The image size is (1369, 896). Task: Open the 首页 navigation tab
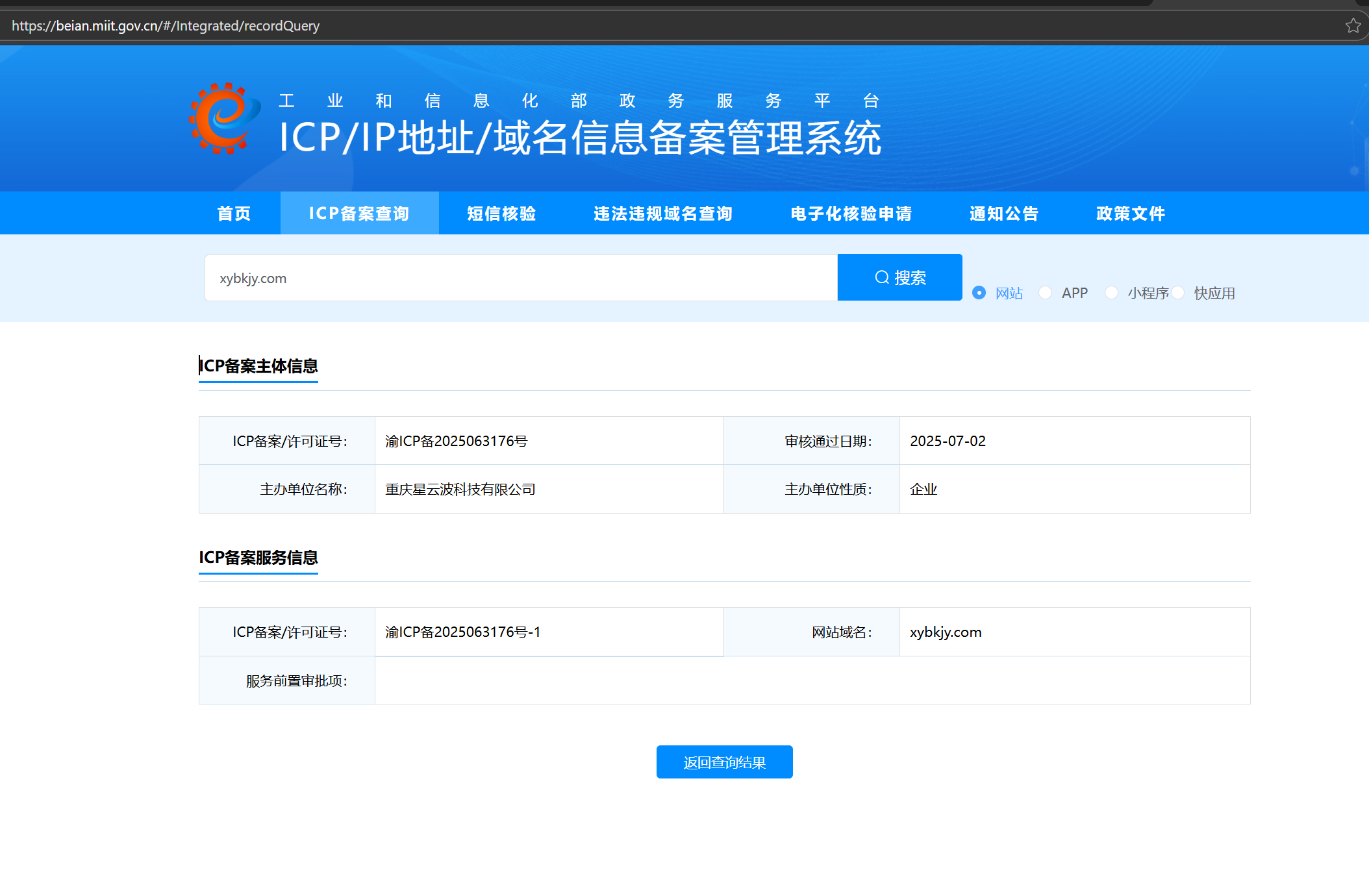(x=234, y=213)
